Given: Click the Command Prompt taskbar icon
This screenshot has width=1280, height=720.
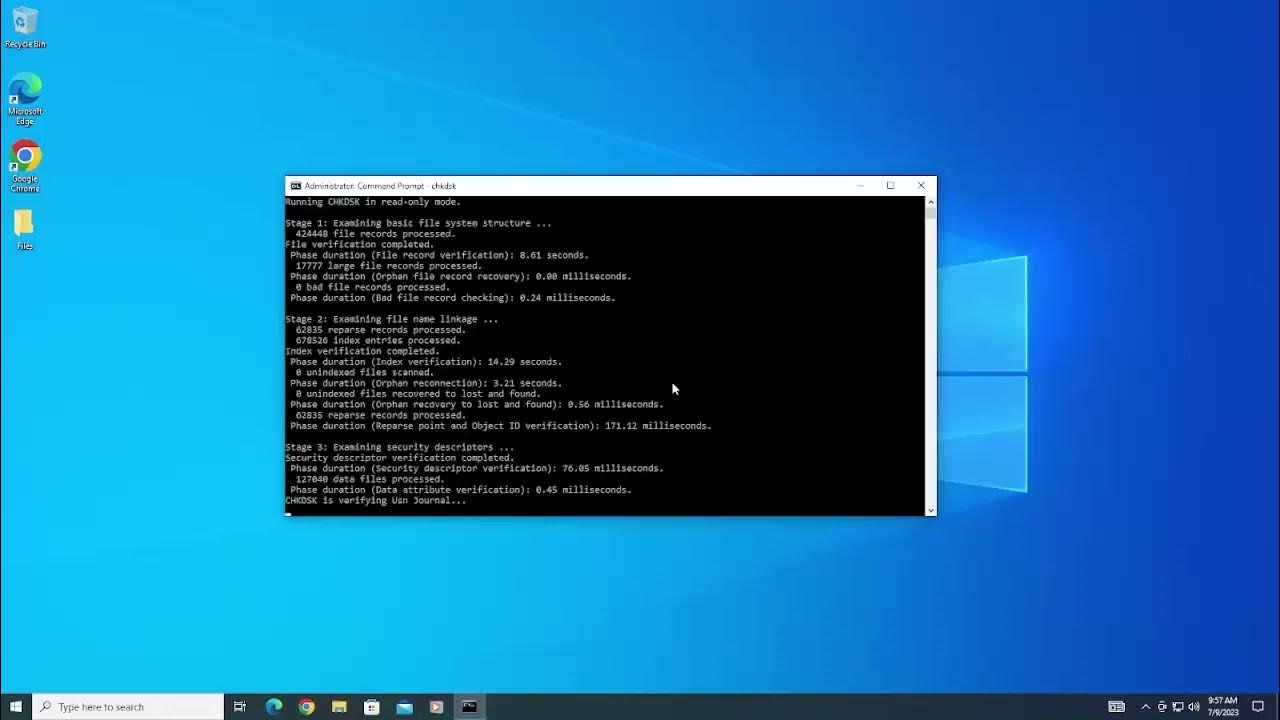Looking at the screenshot, I should pyautogui.click(x=469, y=707).
